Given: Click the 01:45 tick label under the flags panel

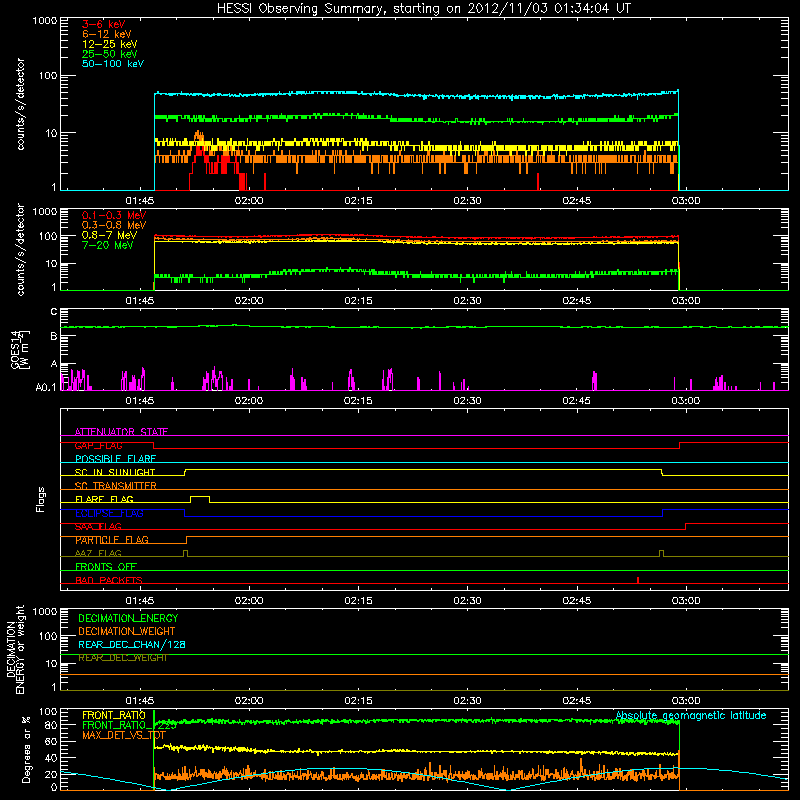Looking at the screenshot, I should click(x=140, y=601).
